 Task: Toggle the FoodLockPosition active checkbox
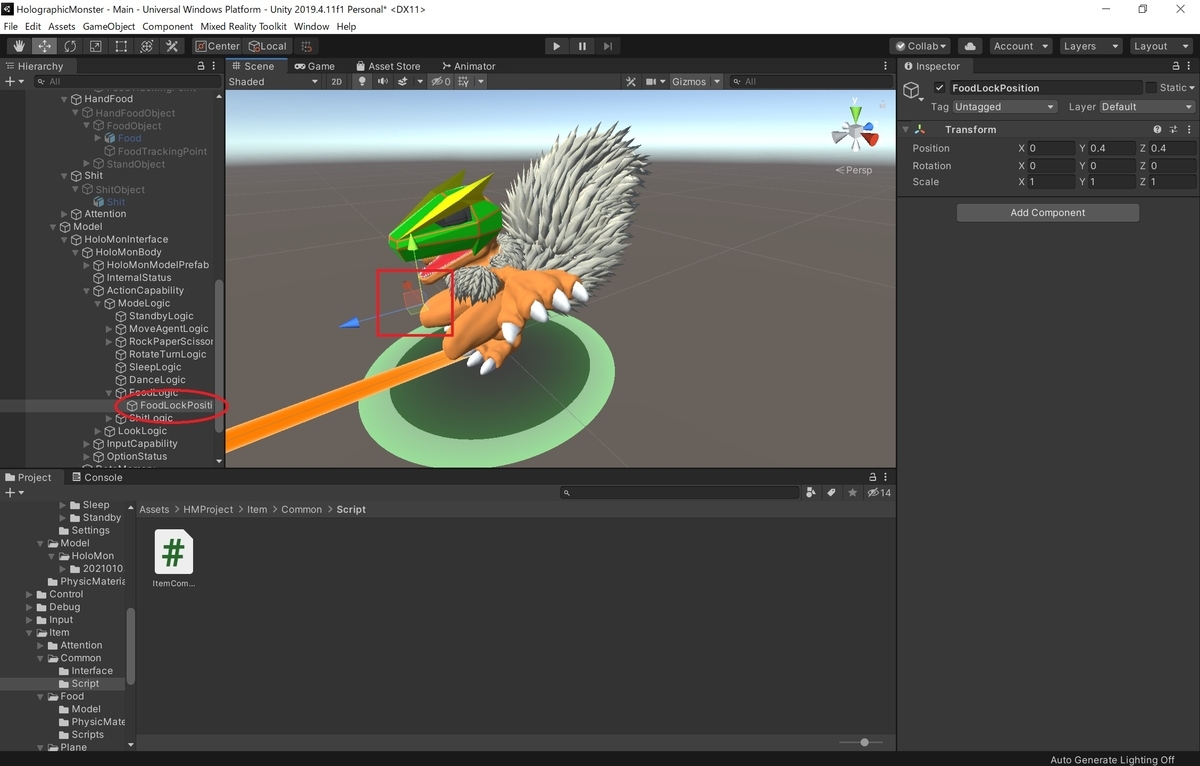(939, 88)
